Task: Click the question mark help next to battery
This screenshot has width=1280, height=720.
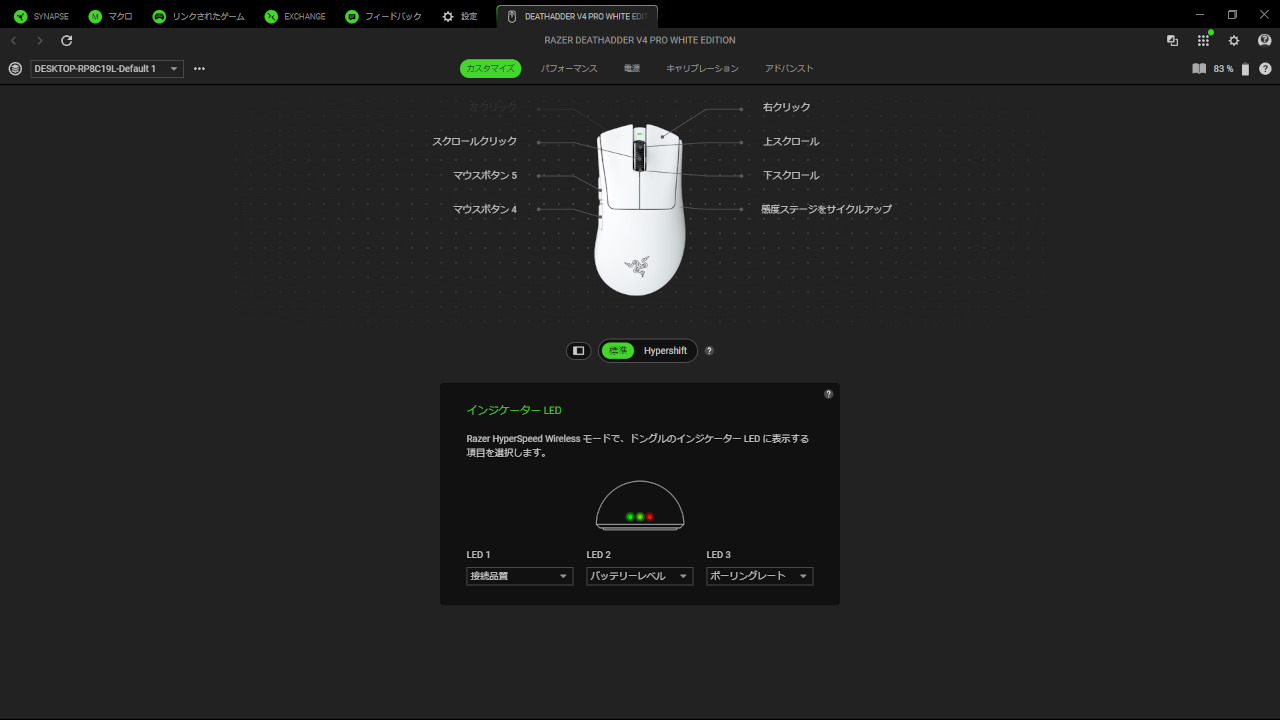Action: (1265, 69)
